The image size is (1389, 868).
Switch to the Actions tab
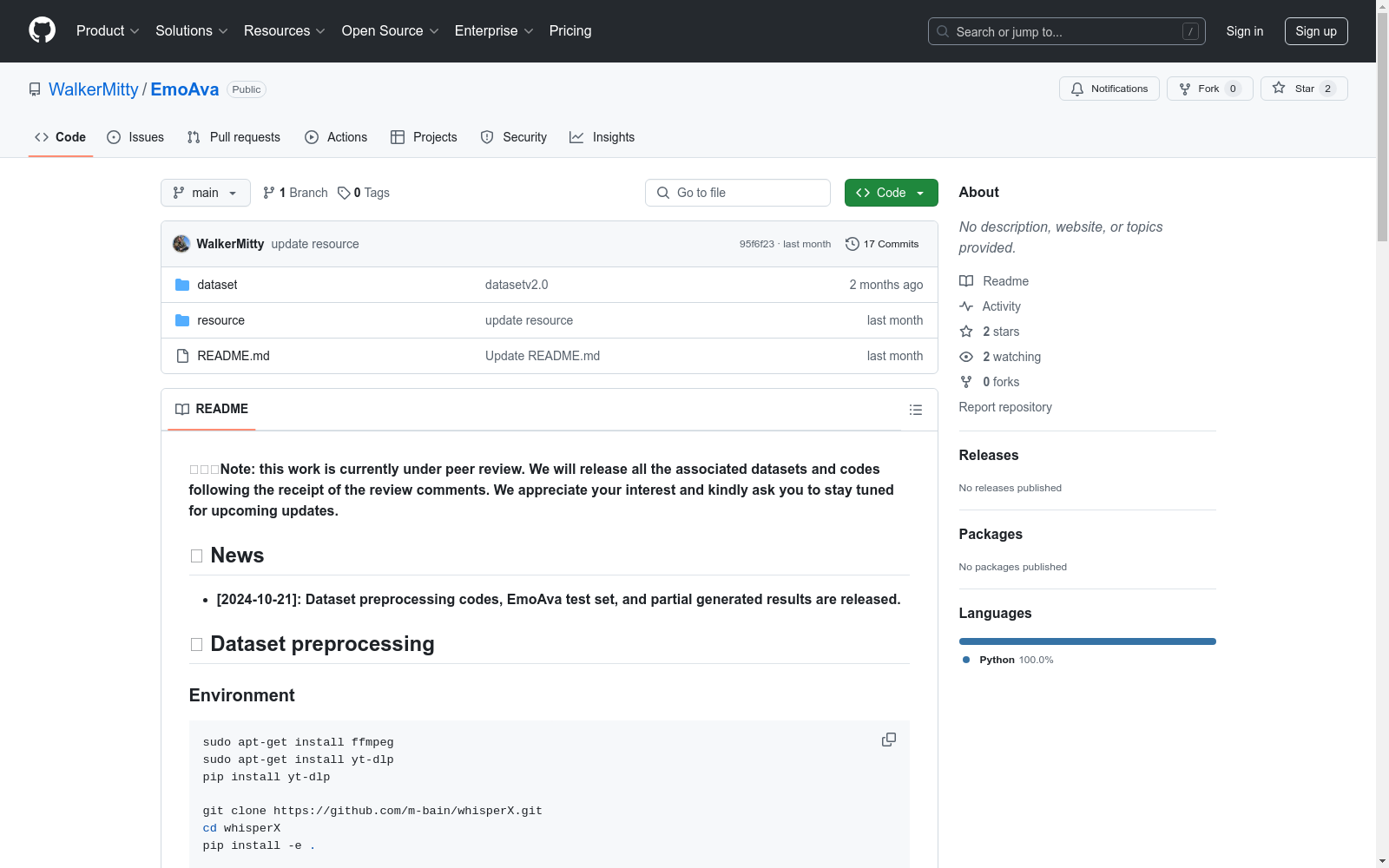336,137
